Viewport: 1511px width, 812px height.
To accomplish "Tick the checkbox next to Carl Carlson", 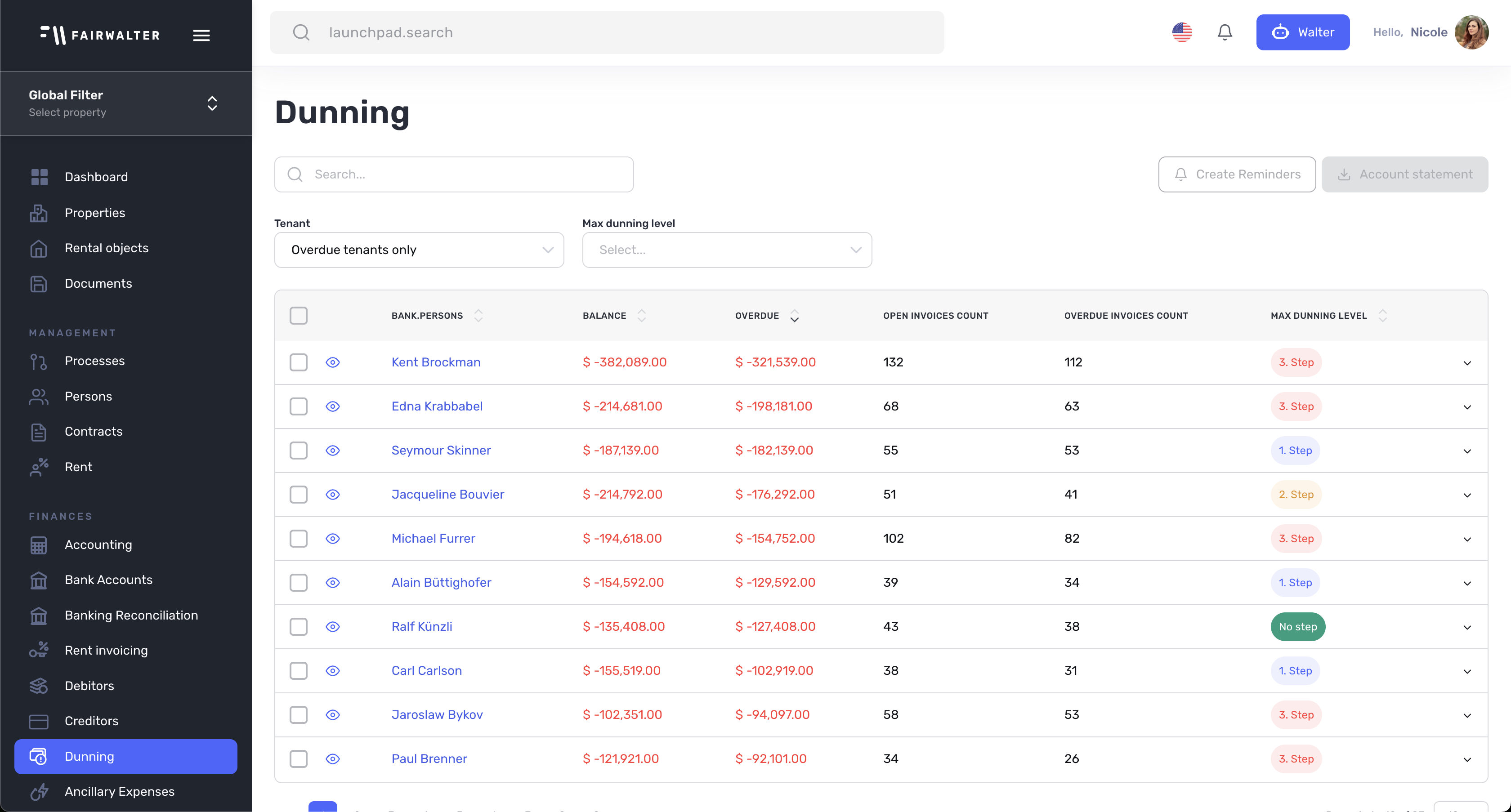I will point(298,671).
